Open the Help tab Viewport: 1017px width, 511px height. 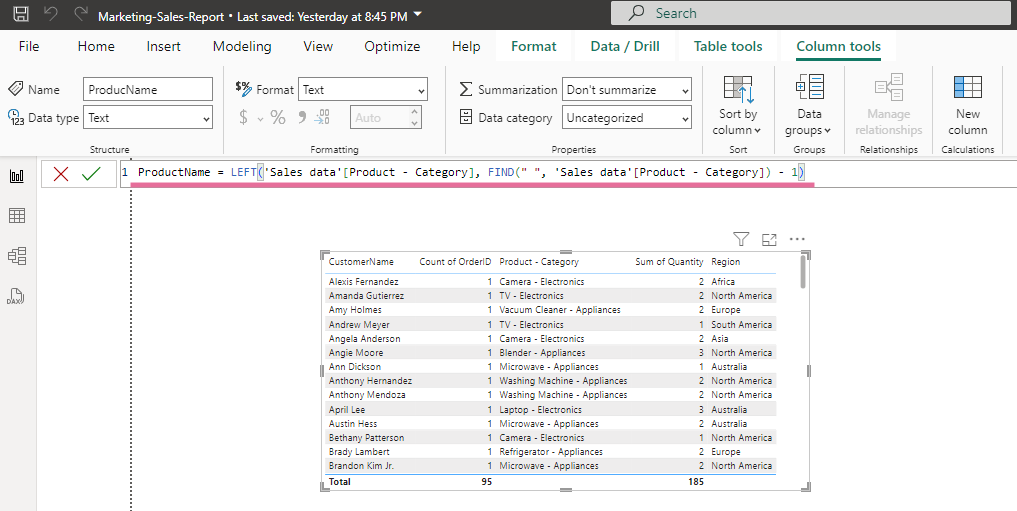point(466,46)
